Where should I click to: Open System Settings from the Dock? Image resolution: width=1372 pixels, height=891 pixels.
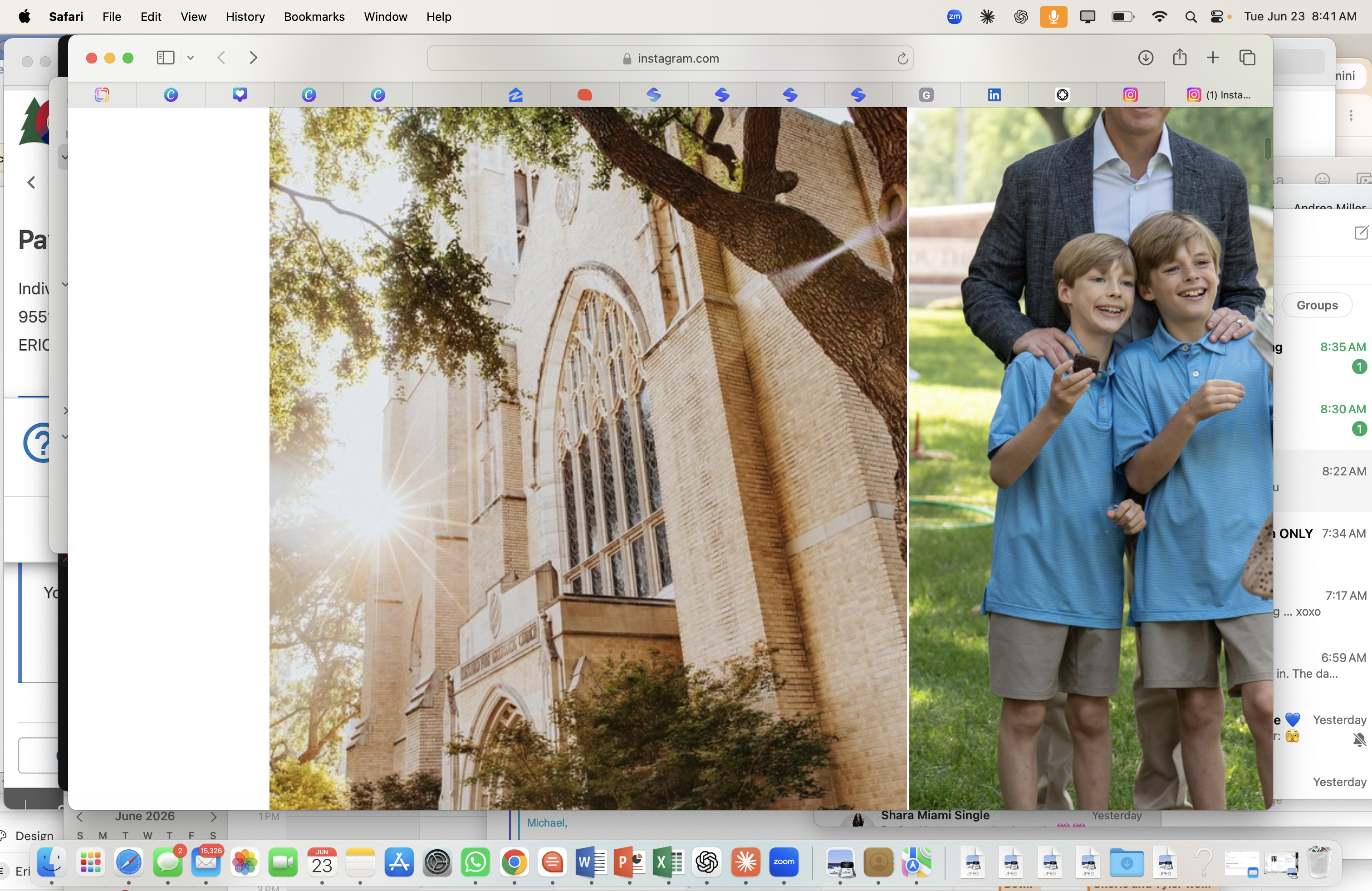[437, 862]
